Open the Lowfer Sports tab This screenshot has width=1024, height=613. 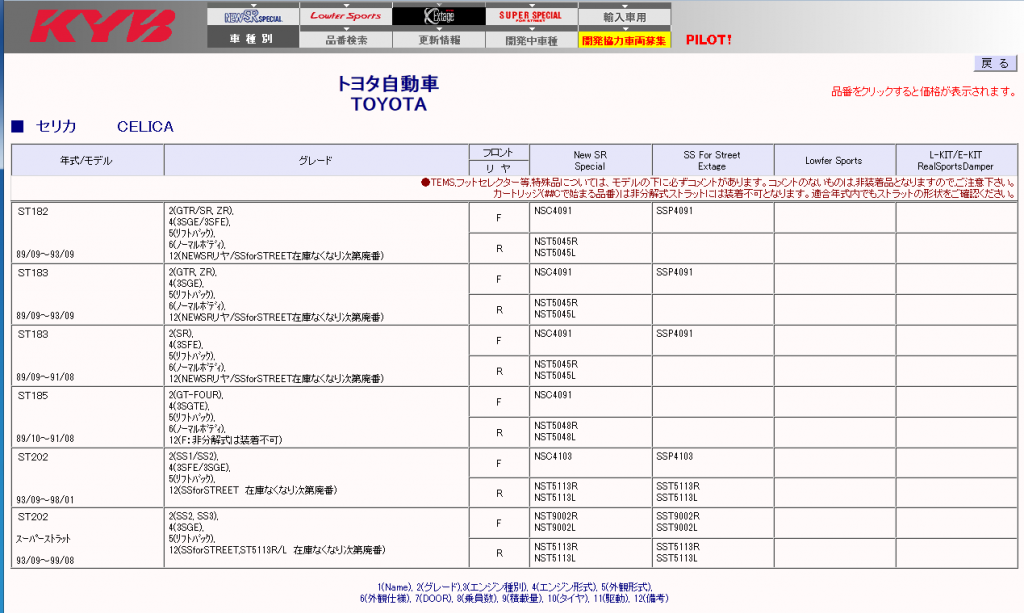(345, 16)
